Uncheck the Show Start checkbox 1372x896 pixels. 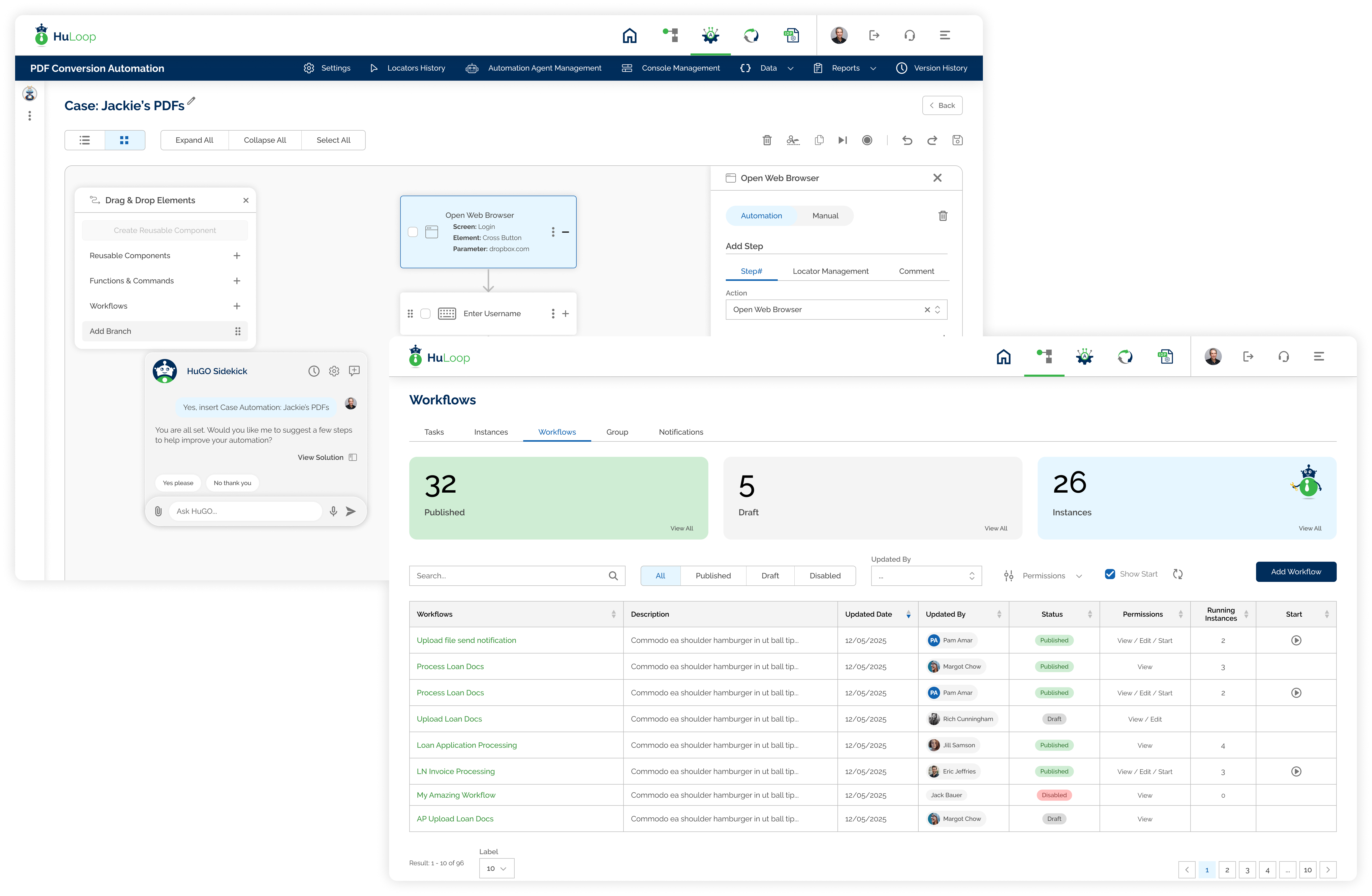point(1110,574)
